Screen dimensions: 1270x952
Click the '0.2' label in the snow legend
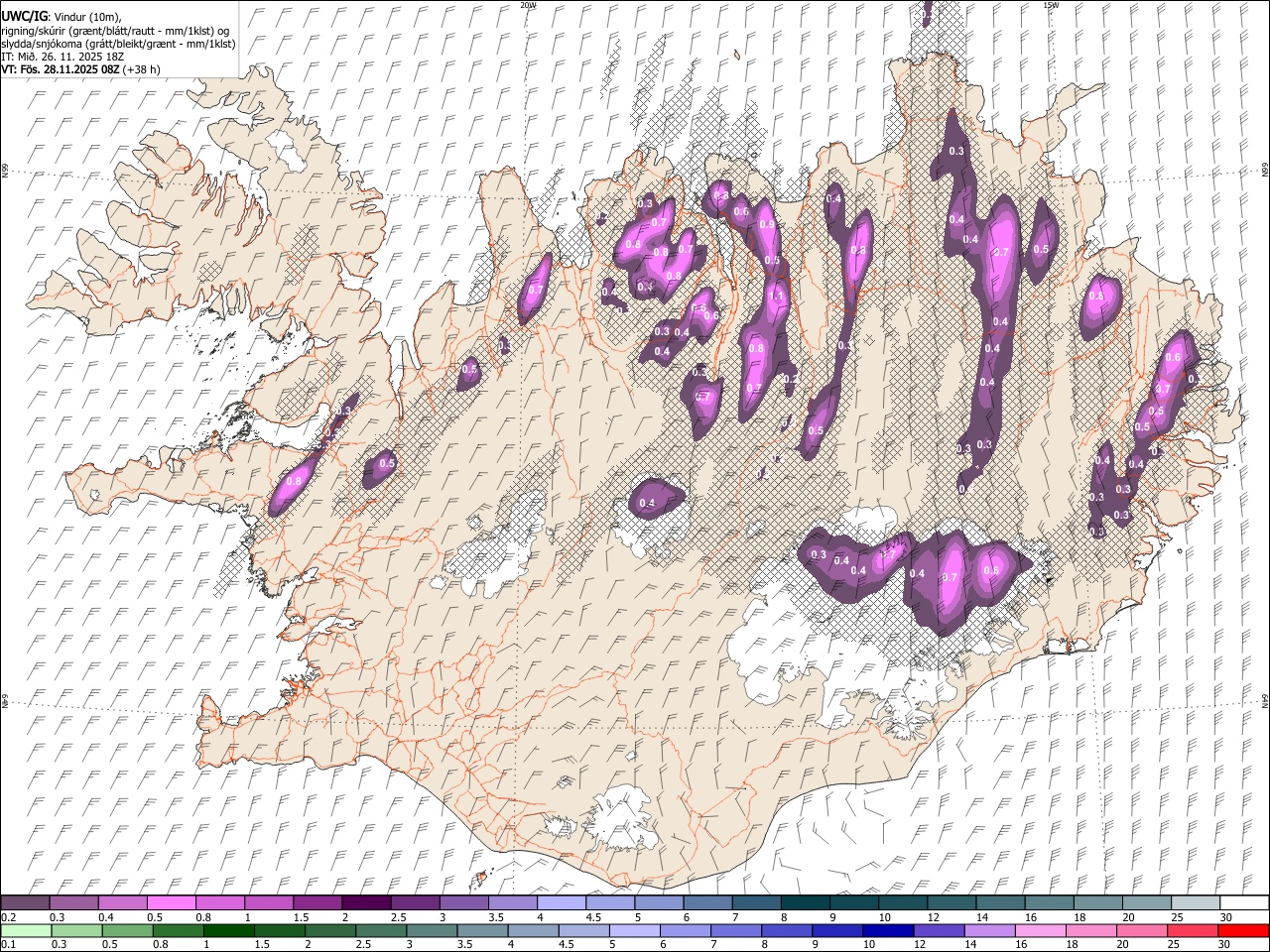(7, 916)
